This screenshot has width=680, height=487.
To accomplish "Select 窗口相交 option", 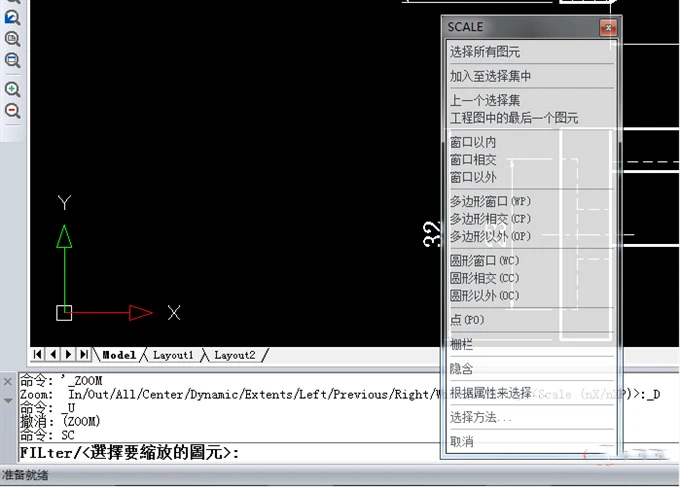I will (x=530, y=160).
